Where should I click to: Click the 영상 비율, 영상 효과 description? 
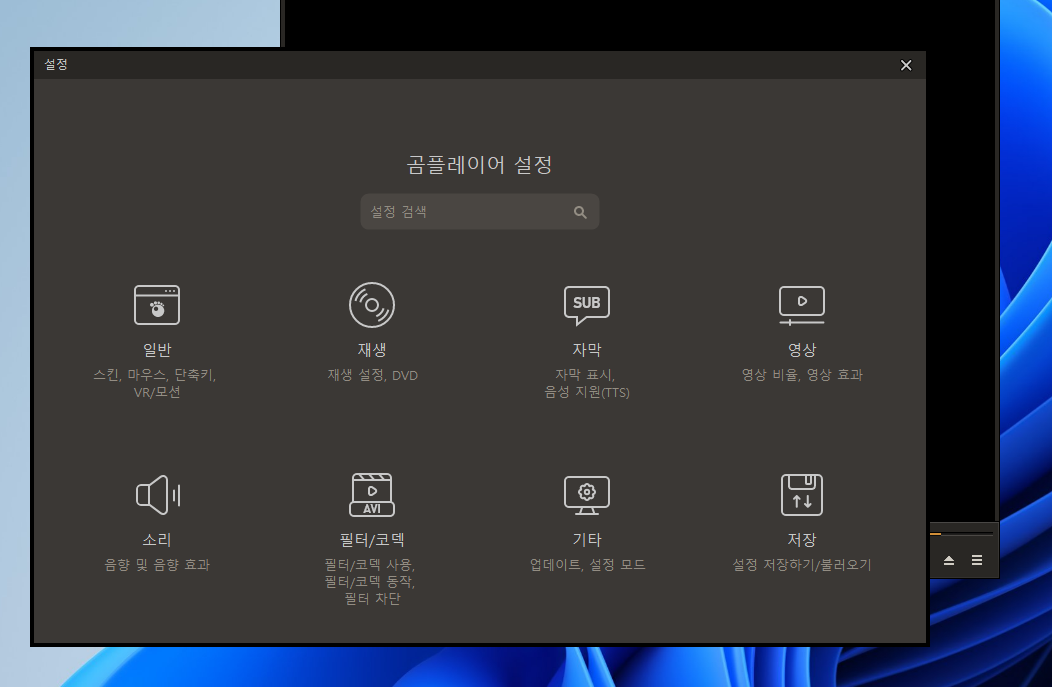pyautogui.click(x=802, y=374)
